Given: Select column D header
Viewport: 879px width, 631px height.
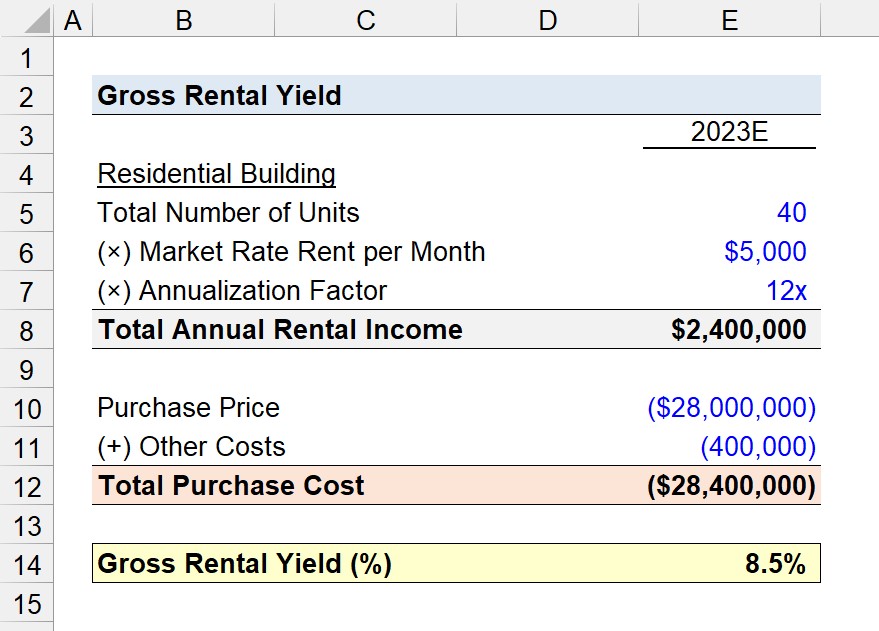Looking at the screenshot, I should tap(548, 18).
